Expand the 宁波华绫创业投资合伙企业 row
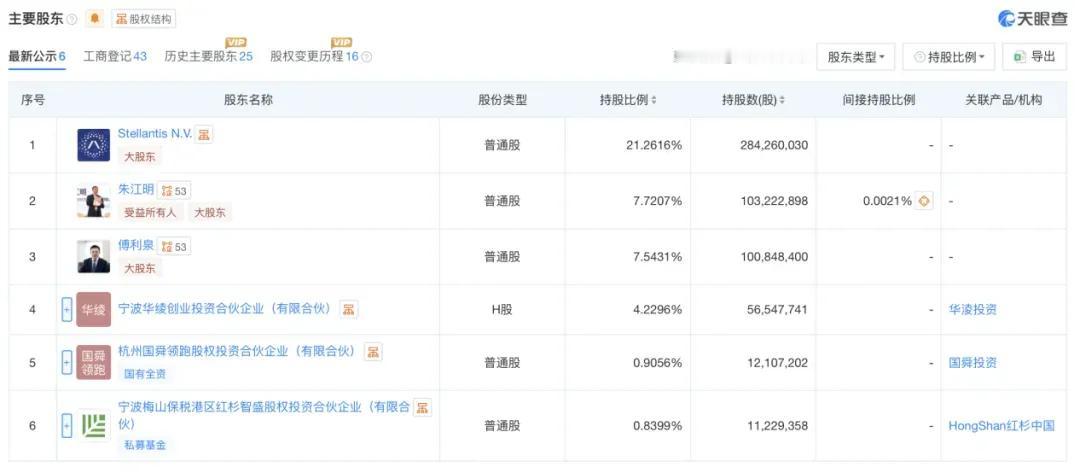The image size is (1080, 473). (x=67, y=310)
